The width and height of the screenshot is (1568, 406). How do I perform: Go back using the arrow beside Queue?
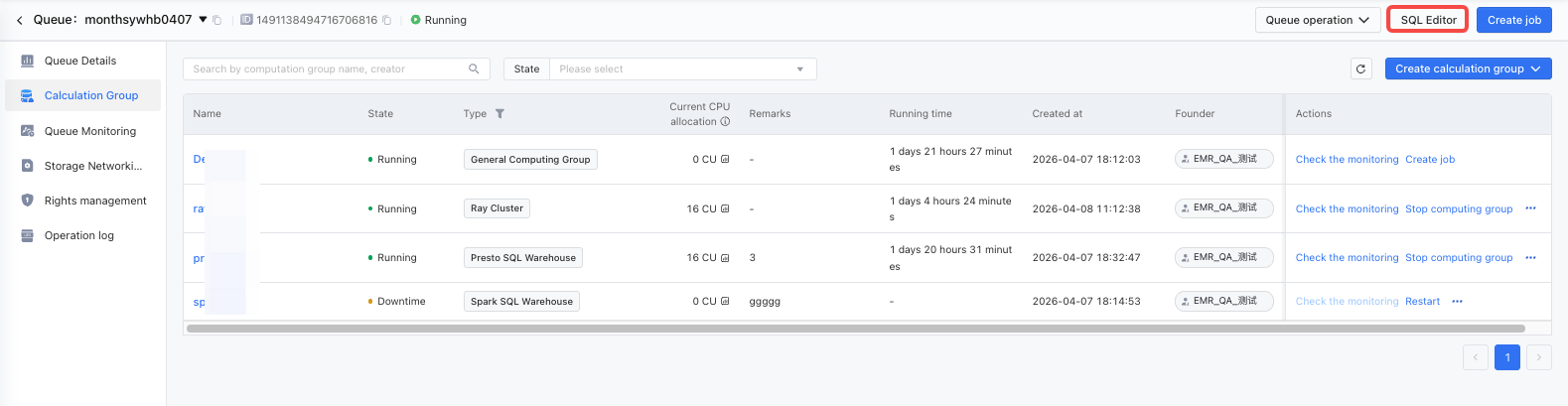tap(19, 20)
